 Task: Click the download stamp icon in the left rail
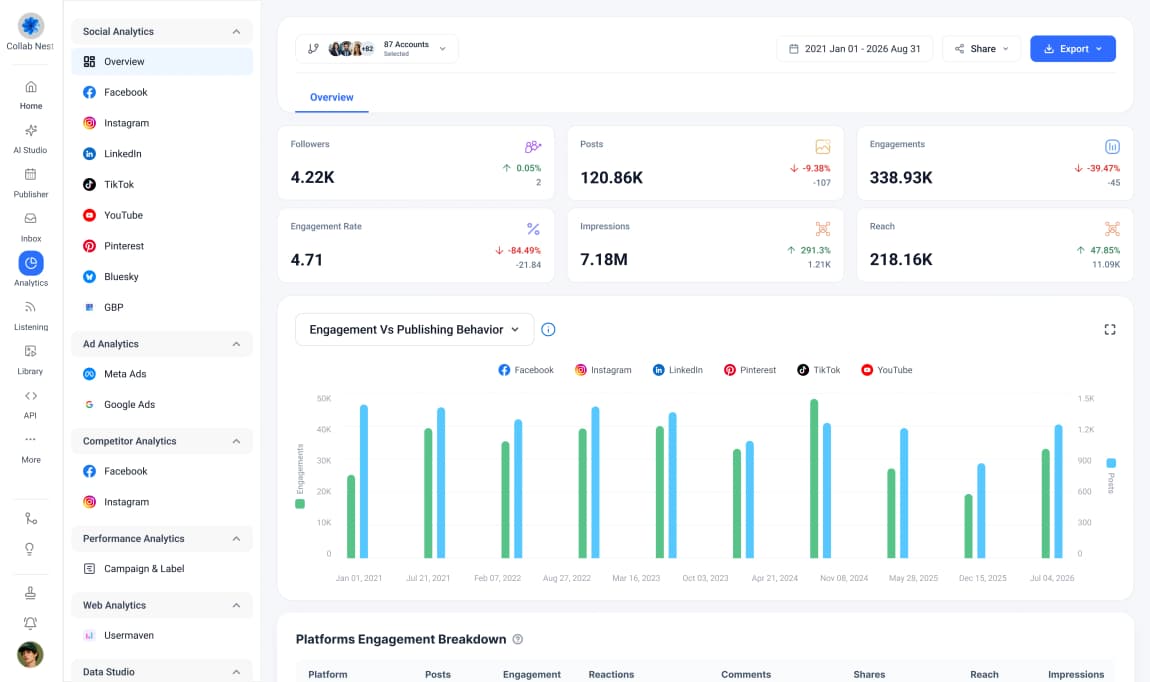30,593
